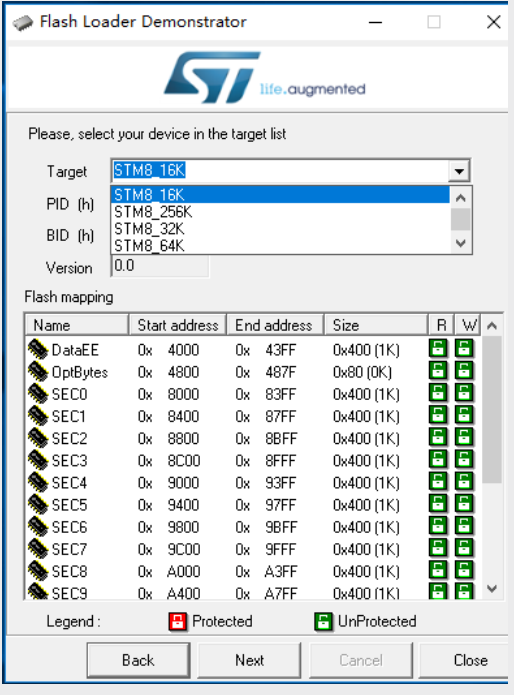The height and width of the screenshot is (695, 514).
Task: Click the write lock icon in SEC6 row
Action: coord(464,526)
